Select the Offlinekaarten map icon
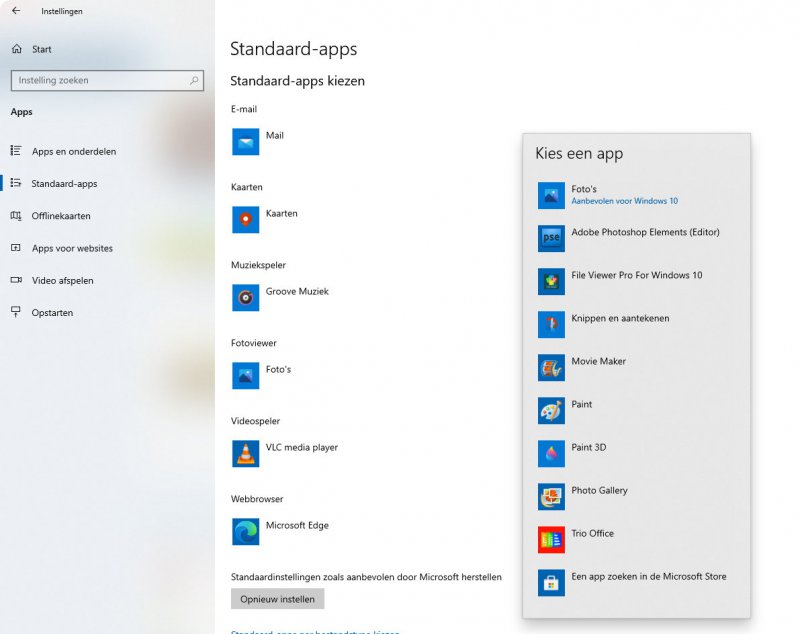The height and width of the screenshot is (634, 800). [16, 215]
